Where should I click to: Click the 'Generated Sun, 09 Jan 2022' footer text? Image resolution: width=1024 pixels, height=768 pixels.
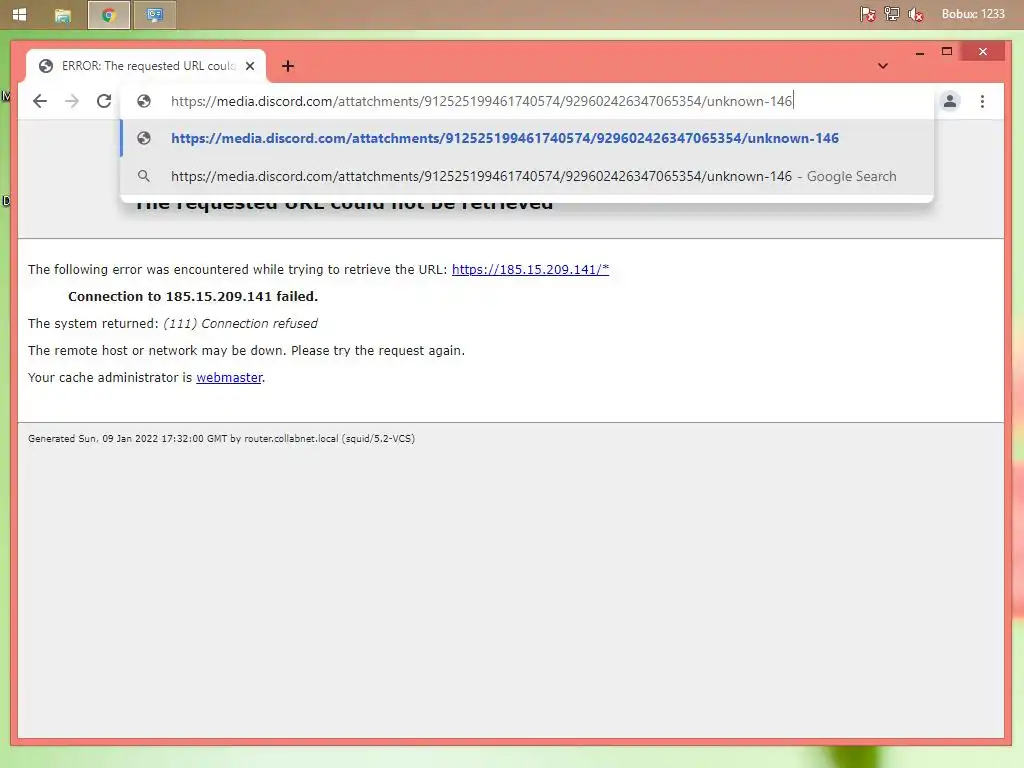coord(221,439)
